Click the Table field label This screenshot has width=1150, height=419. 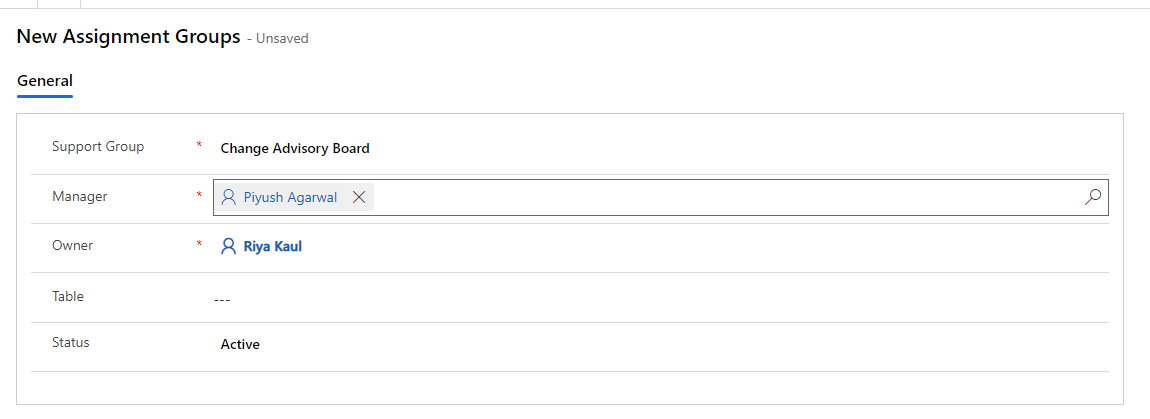(x=68, y=296)
